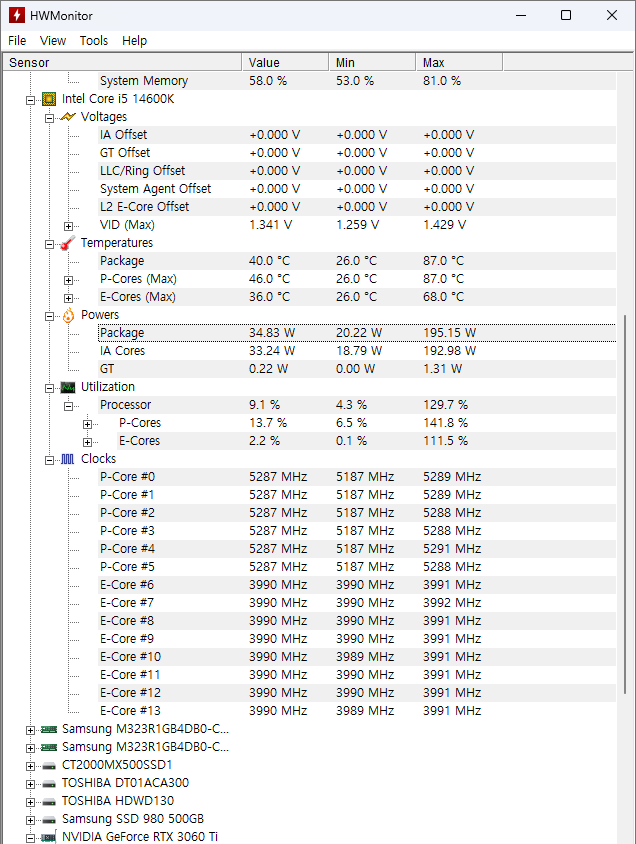636x844 pixels.
Task: Click the 5291 MHz max clock value
Action: pos(452,549)
